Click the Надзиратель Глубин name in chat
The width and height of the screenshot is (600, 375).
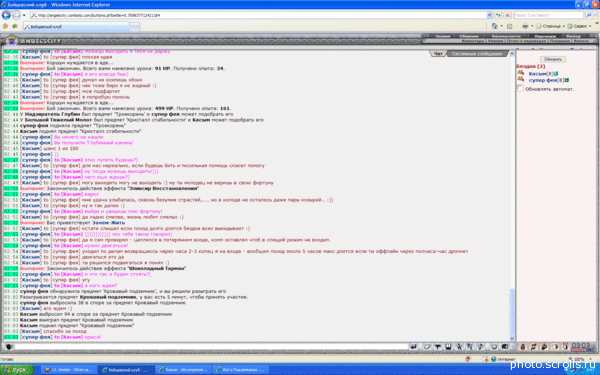click(x=53, y=114)
